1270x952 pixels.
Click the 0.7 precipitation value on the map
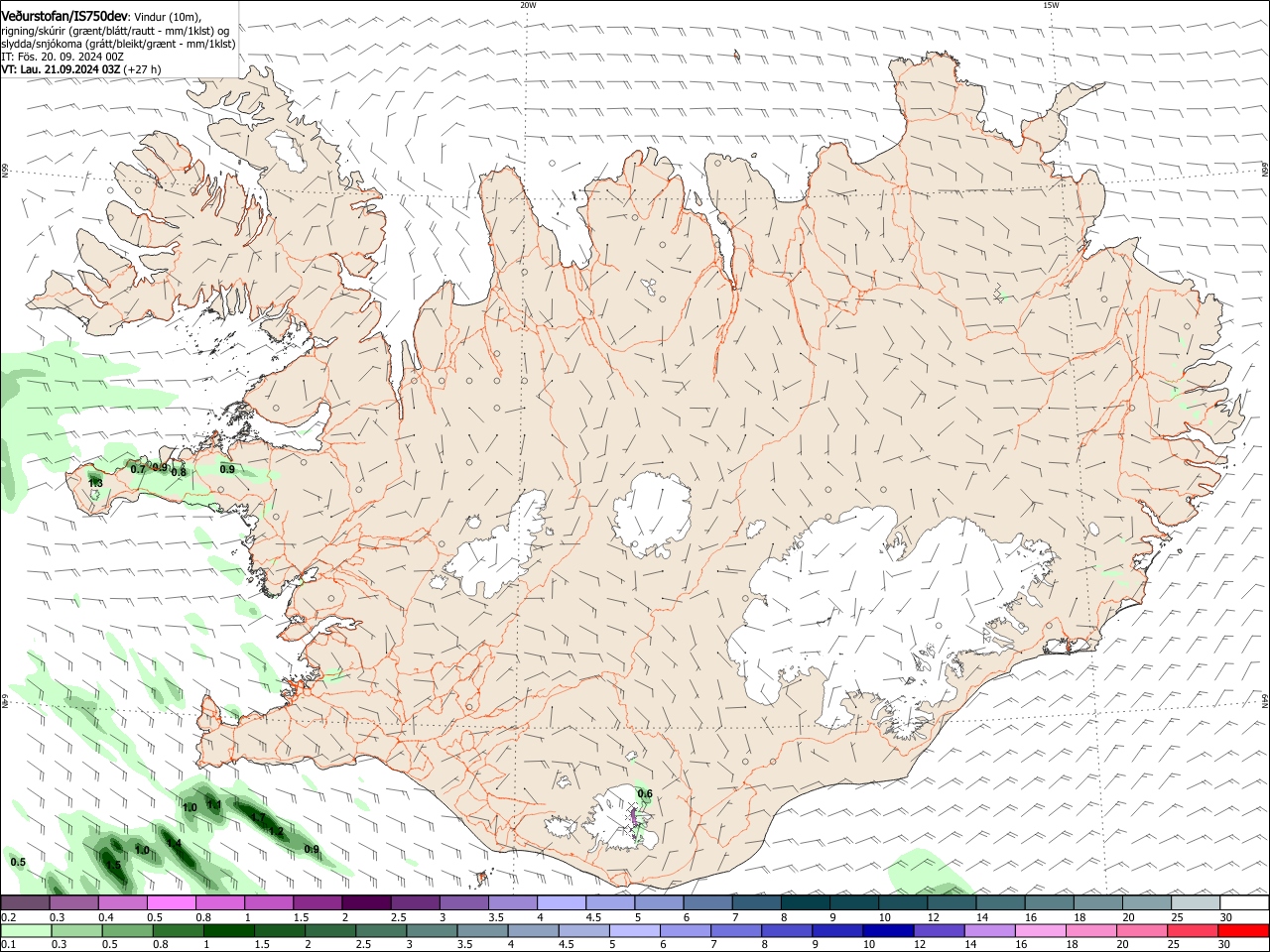point(138,469)
